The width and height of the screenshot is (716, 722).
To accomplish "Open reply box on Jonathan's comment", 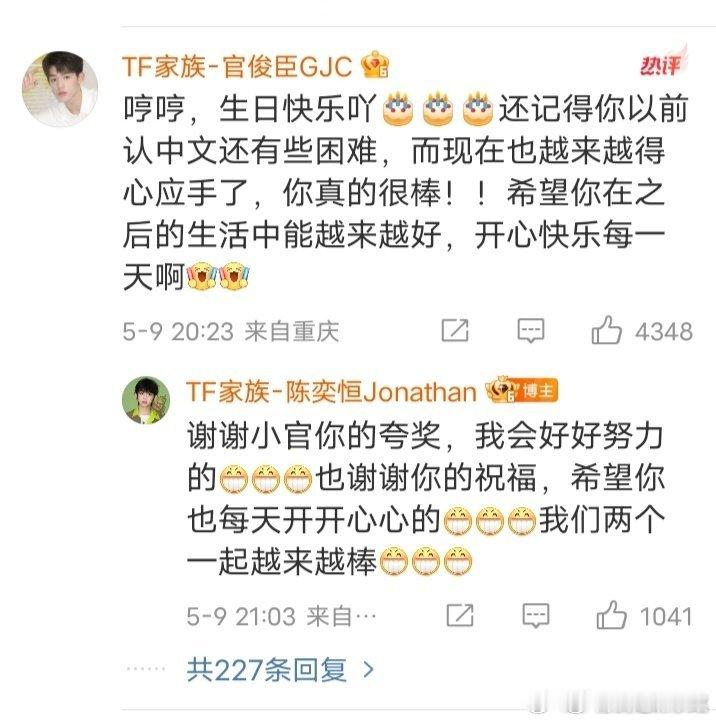I will pyautogui.click(x=536, y=616).
